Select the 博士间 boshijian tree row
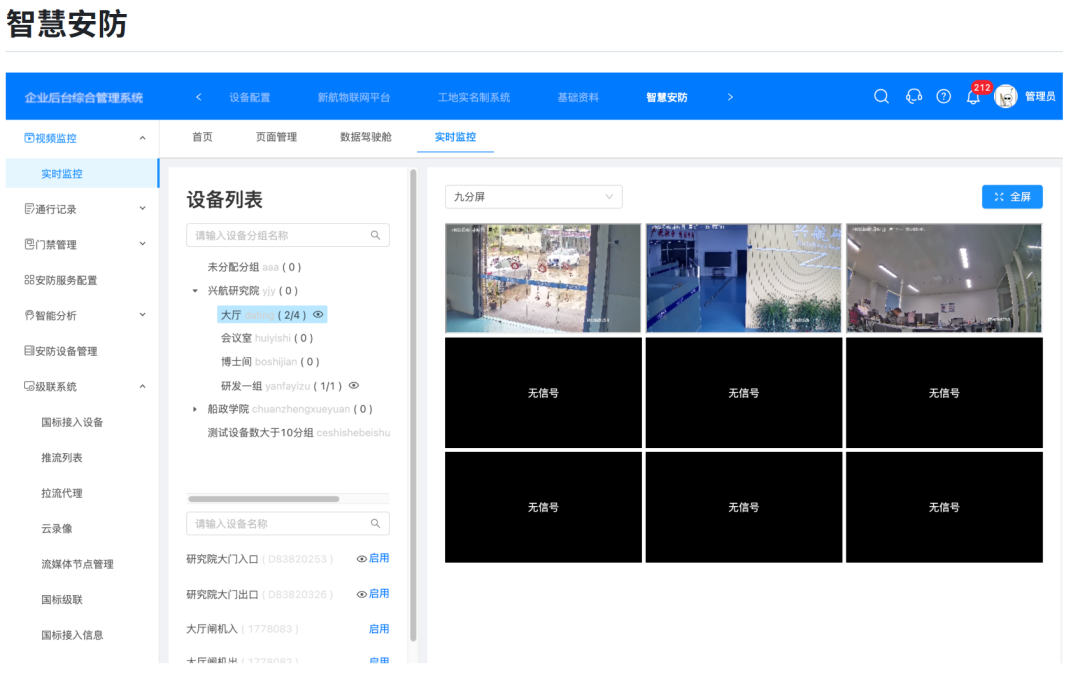The width and height of the screenshot is (1080, 681). [x=270, y=362]
